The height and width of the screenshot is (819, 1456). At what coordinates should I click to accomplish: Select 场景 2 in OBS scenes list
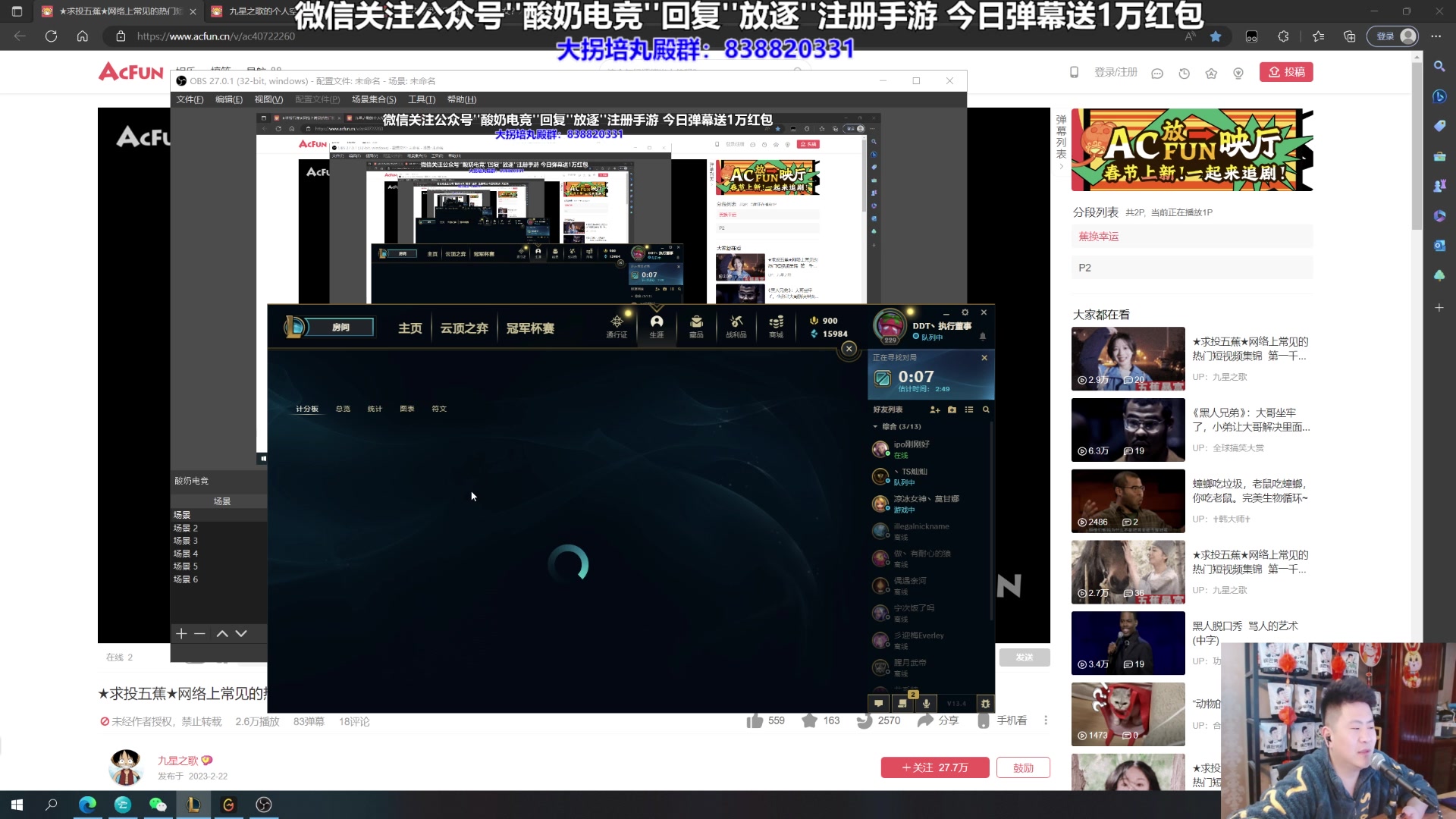click(x=219, y=528)
